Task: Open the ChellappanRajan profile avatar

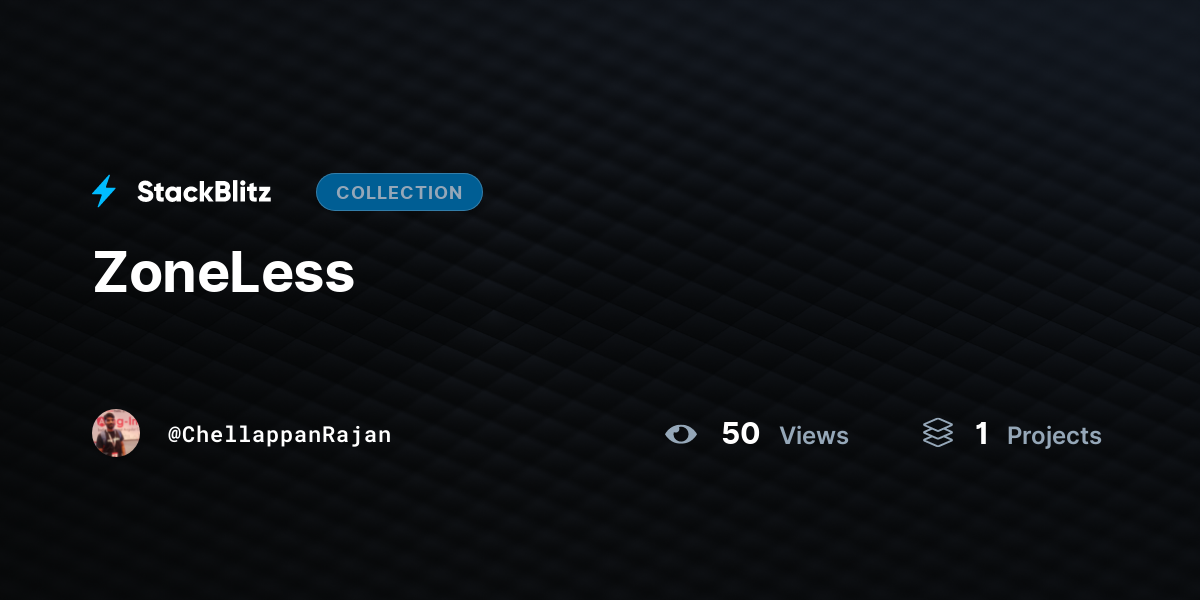Action: (x=116, y=433)
